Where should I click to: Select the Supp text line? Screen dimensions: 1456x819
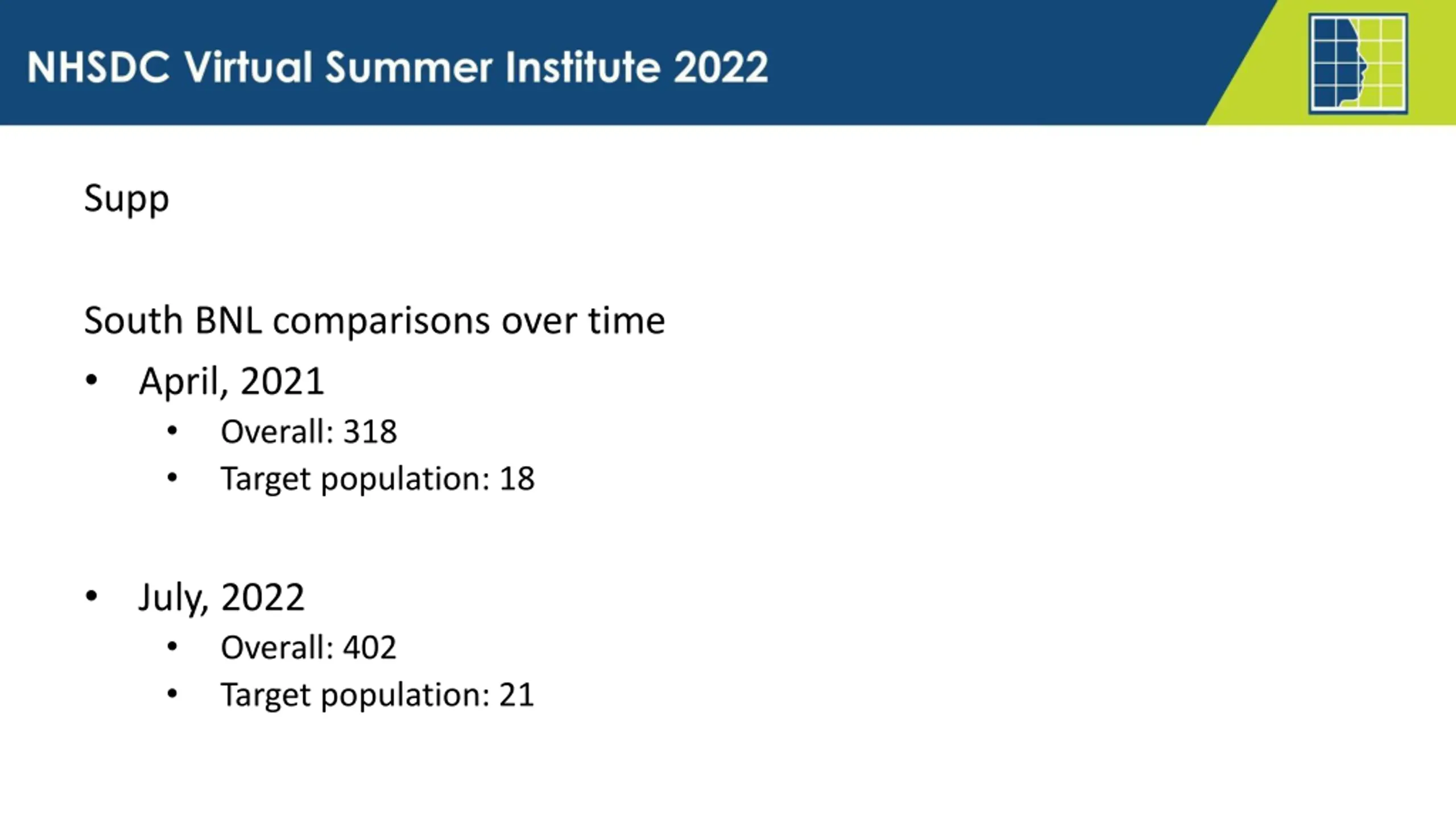pos(126,199)
